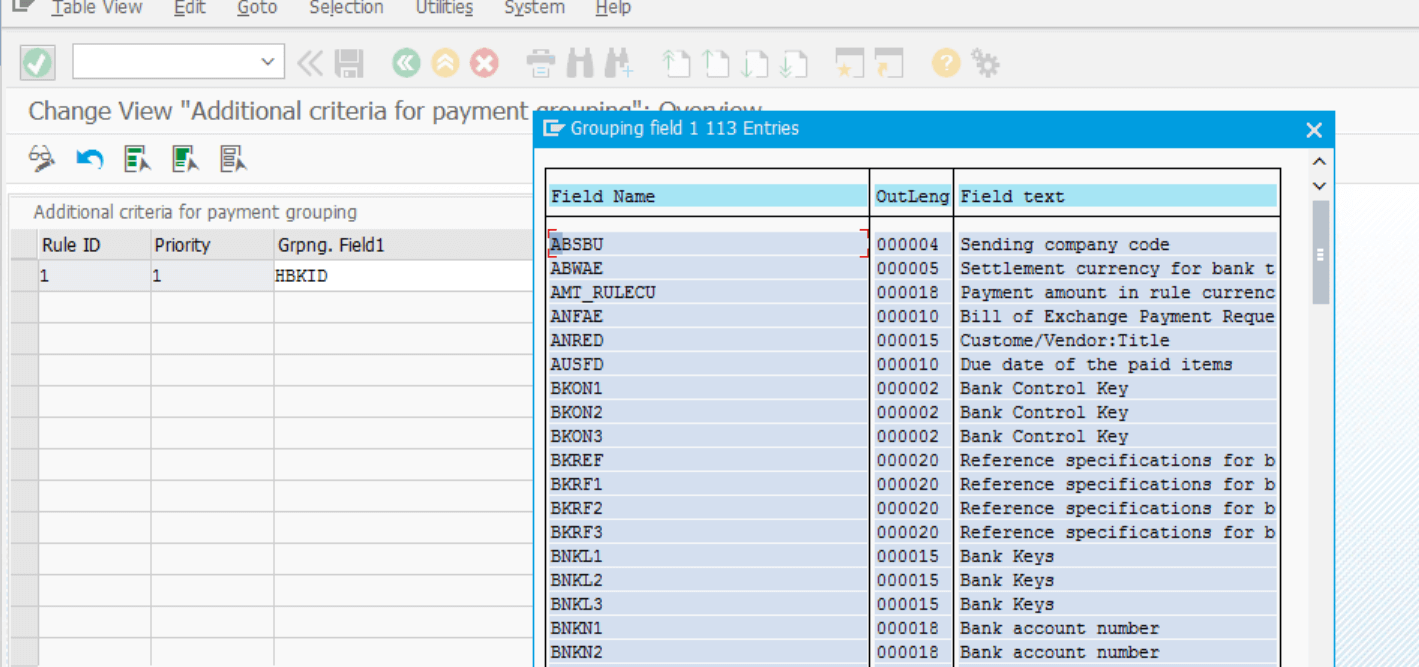Click the scroll-down chevron in Grouping field popup
This screenshot has width=1419, height=667.
click(x=1319, y=185)
